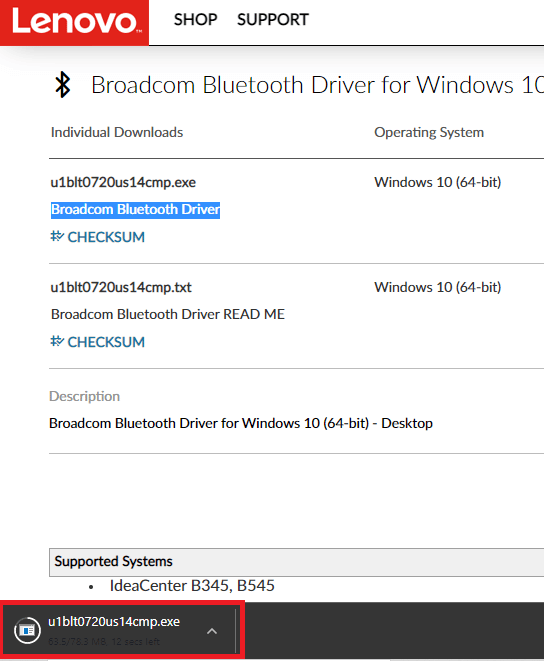Click the Bluetooth symbol icon beside the title
This screenshot has width=544, height=661.
pos(63,85)
